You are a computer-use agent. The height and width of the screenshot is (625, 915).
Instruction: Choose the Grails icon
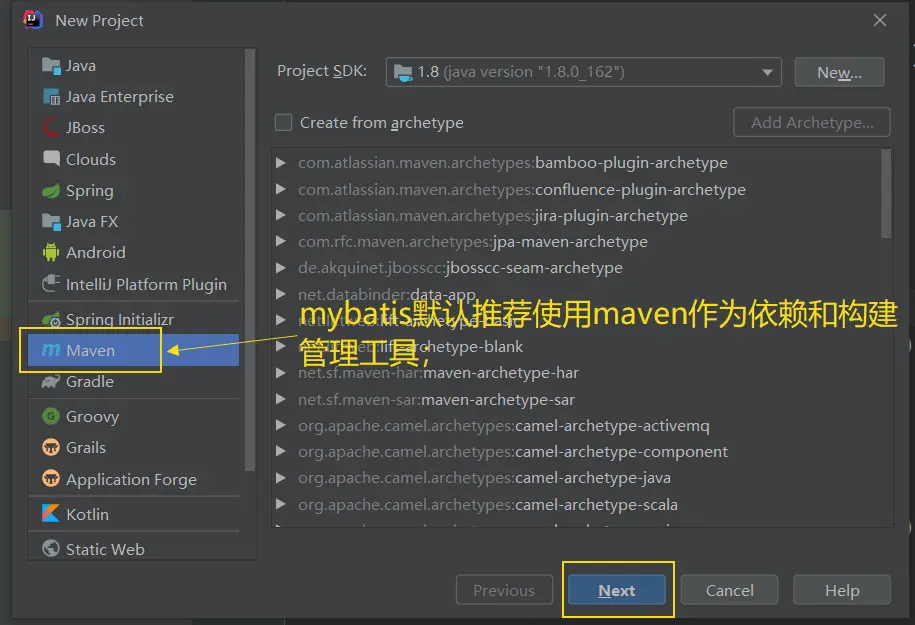click(x=51, y=448)
